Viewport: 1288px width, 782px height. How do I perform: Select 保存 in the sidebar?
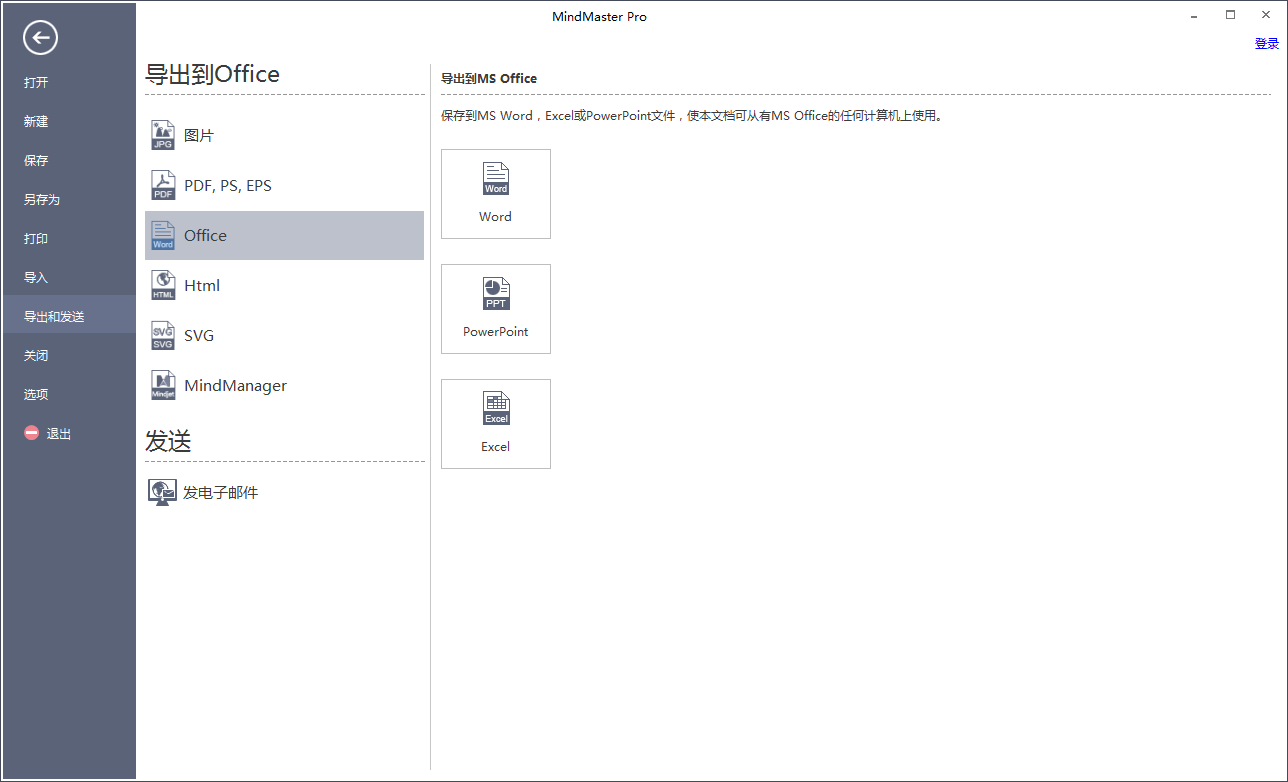pyautogui.click(x=36, y=160)
